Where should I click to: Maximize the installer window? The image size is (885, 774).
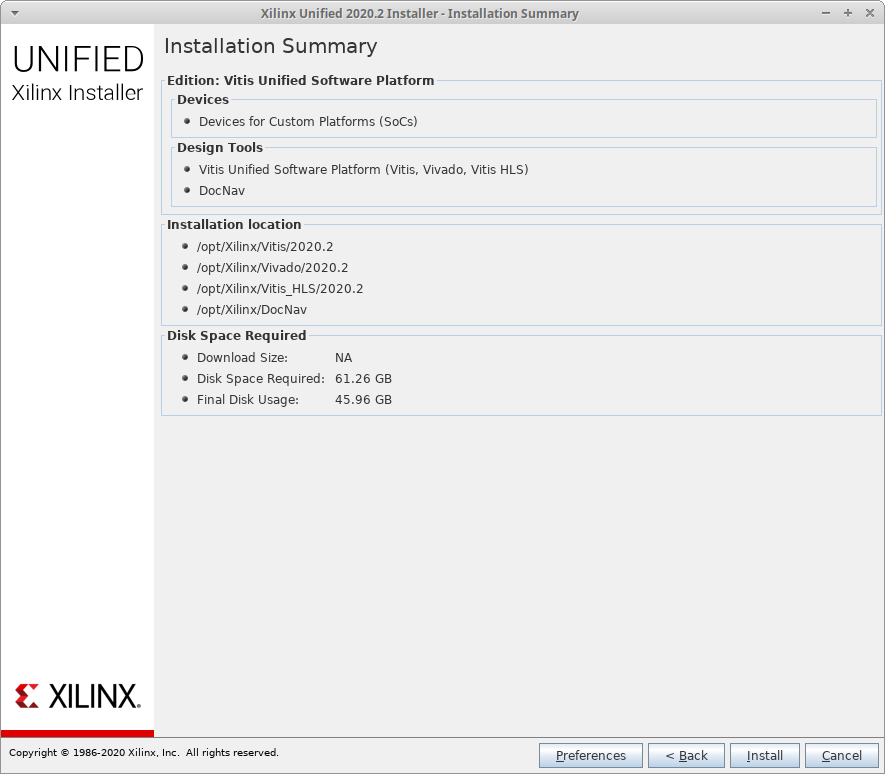click(x=847, y=13)
